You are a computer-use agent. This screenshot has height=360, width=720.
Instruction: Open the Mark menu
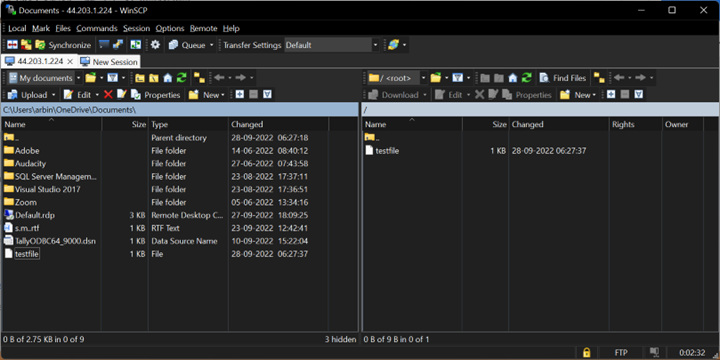pos(41,28)
